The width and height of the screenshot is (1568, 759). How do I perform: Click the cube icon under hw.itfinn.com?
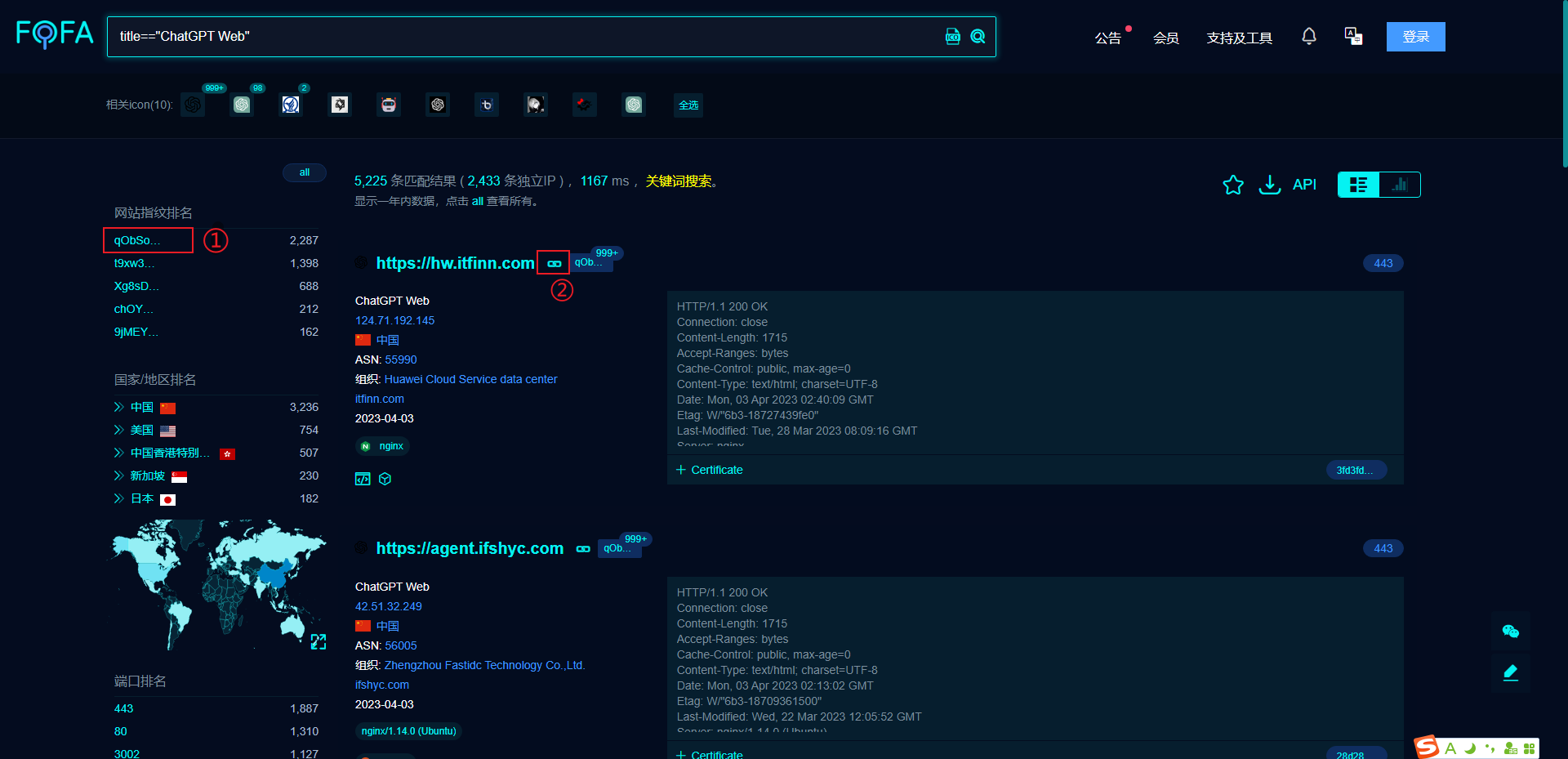[x=385, y=479]
